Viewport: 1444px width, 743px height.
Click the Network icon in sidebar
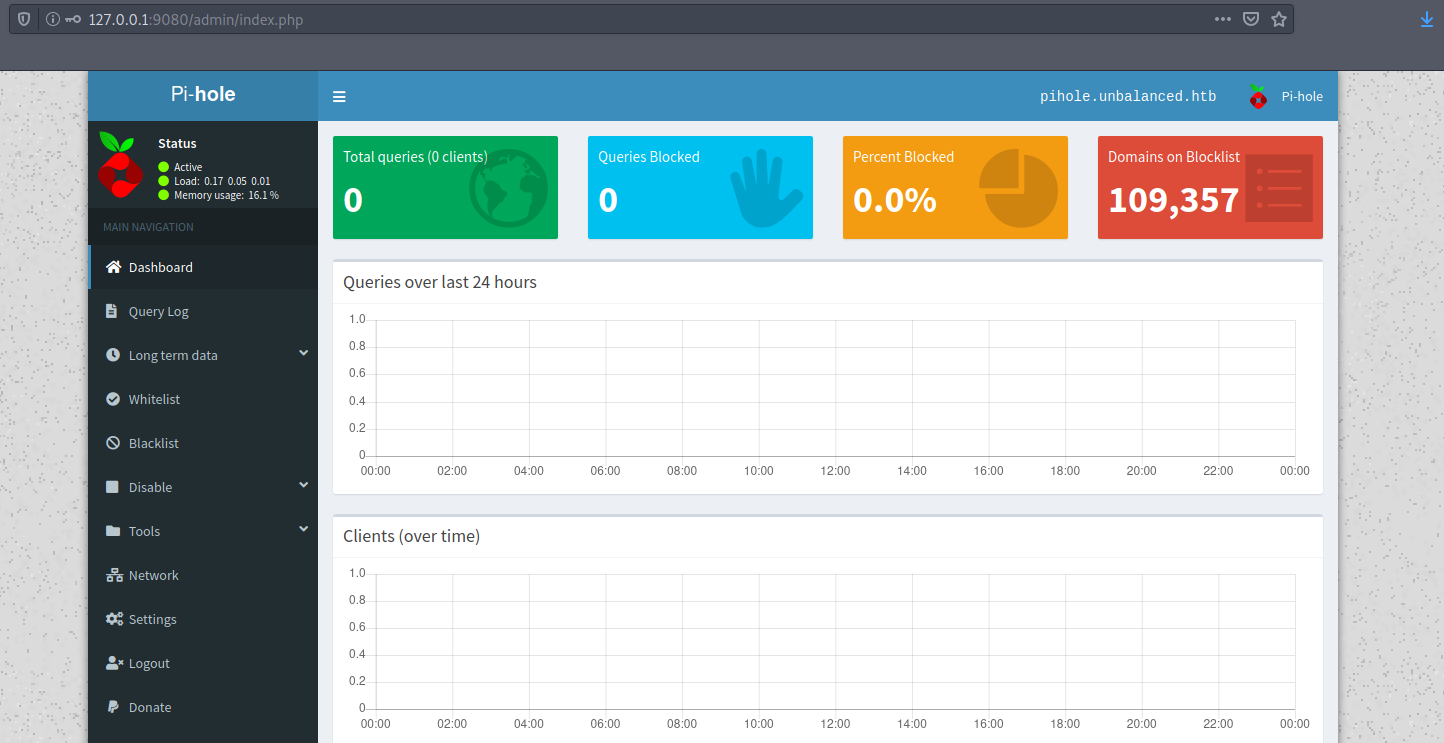click(x=113, y=575)
